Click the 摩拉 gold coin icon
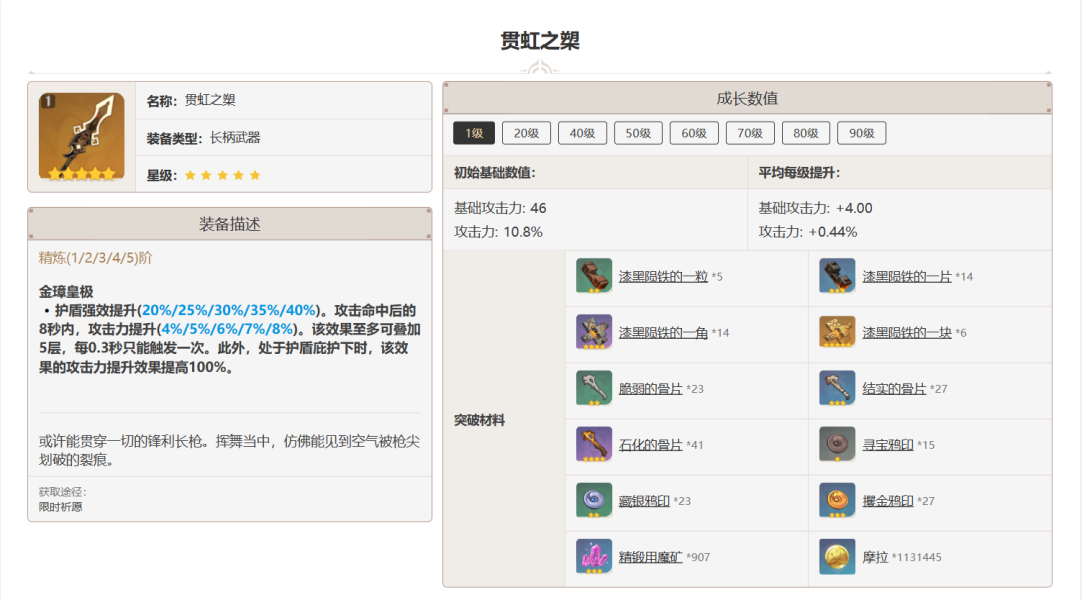Screen dimensions: 1082x600 837,556
